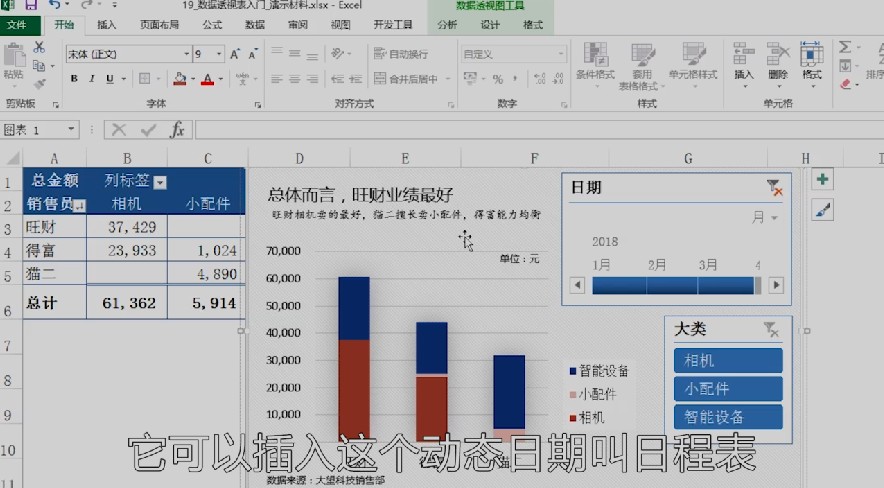Click inside the formula bar

pos(539,130)
